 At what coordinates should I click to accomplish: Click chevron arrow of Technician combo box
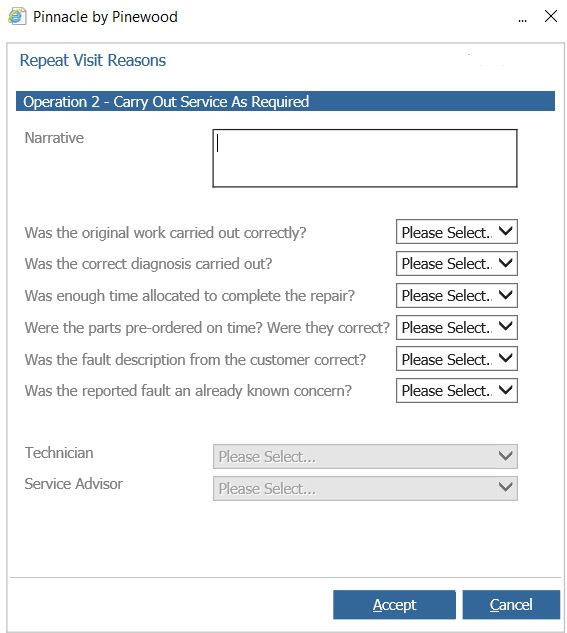pos(505,457)
